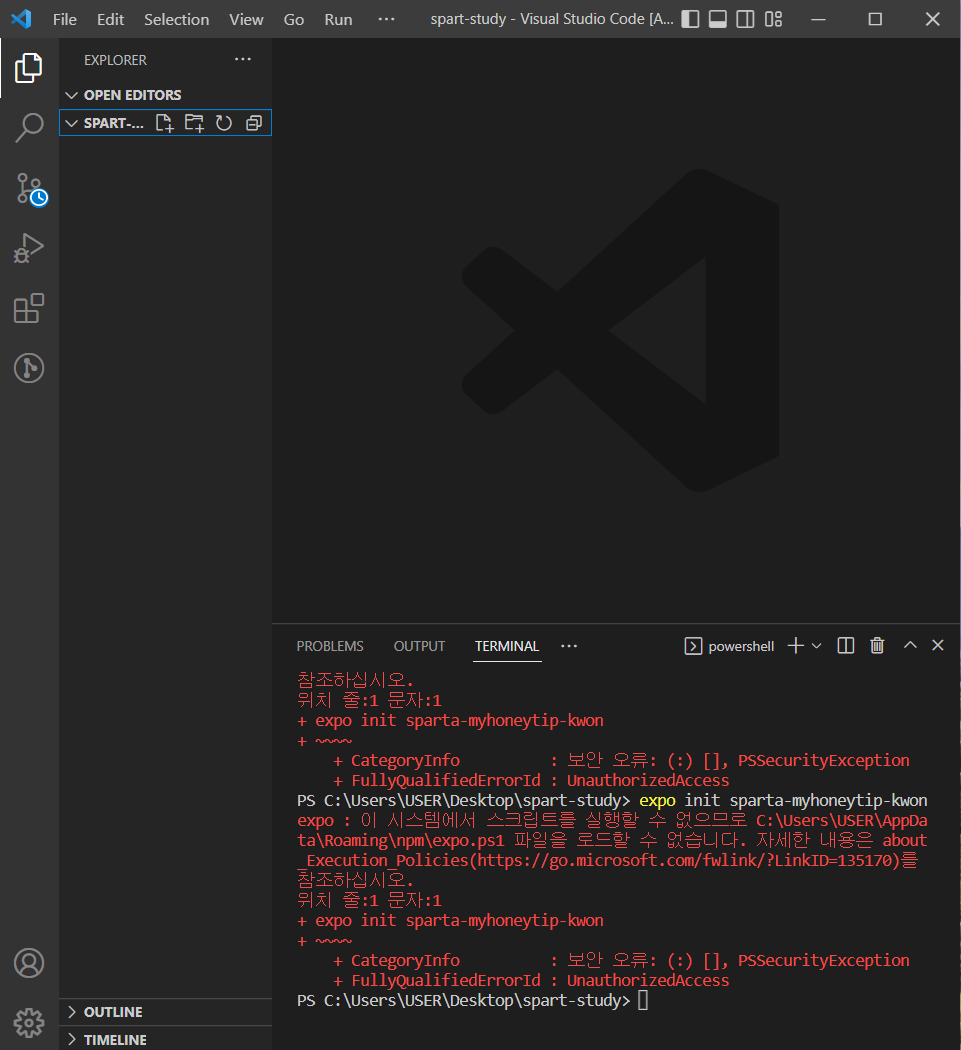This screenshot has height=1050, width=961.
Task: Open the Extensions view
Action: [29, 308]
